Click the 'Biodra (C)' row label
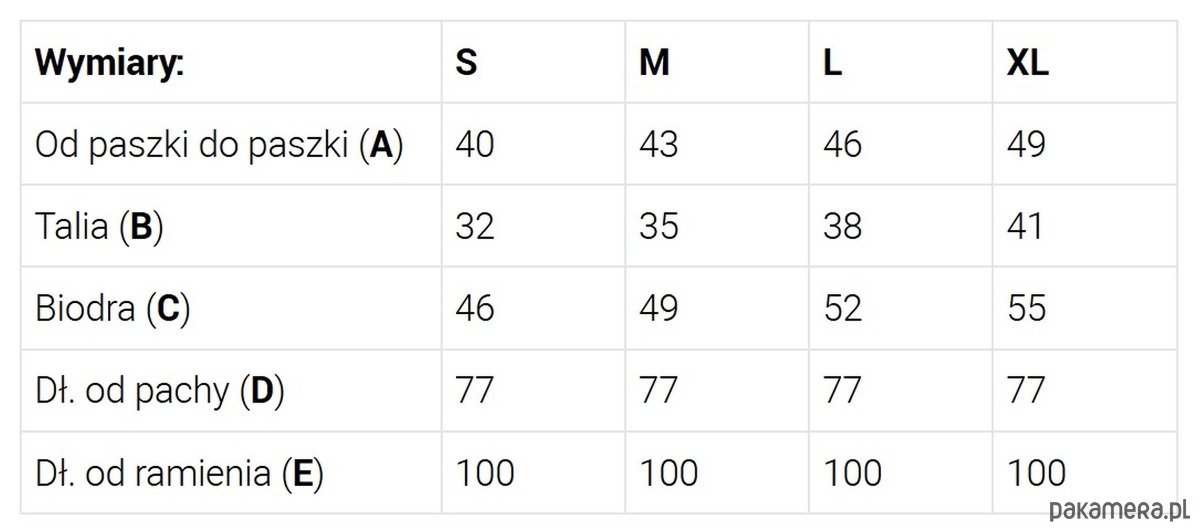 [113, 308]
